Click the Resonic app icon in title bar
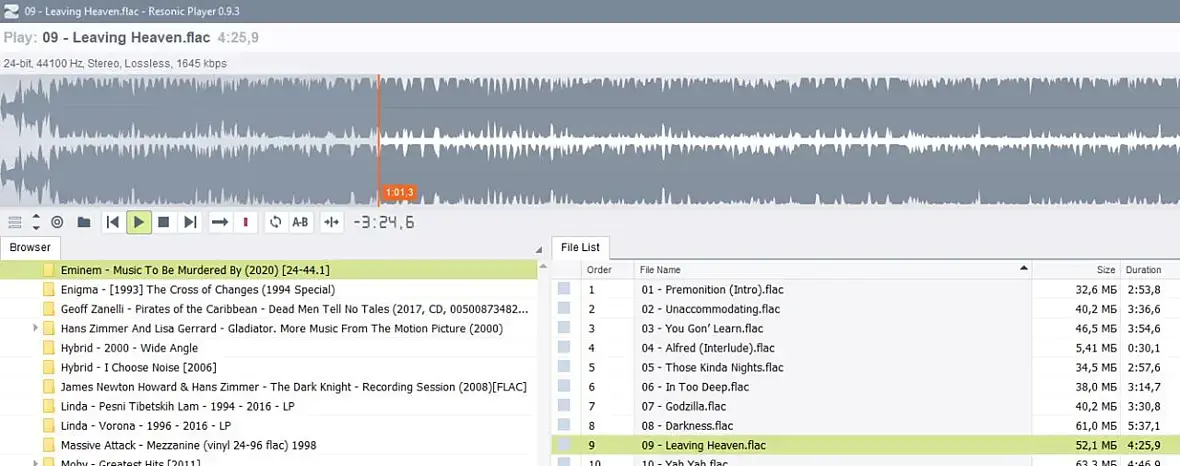 (11, 11)
